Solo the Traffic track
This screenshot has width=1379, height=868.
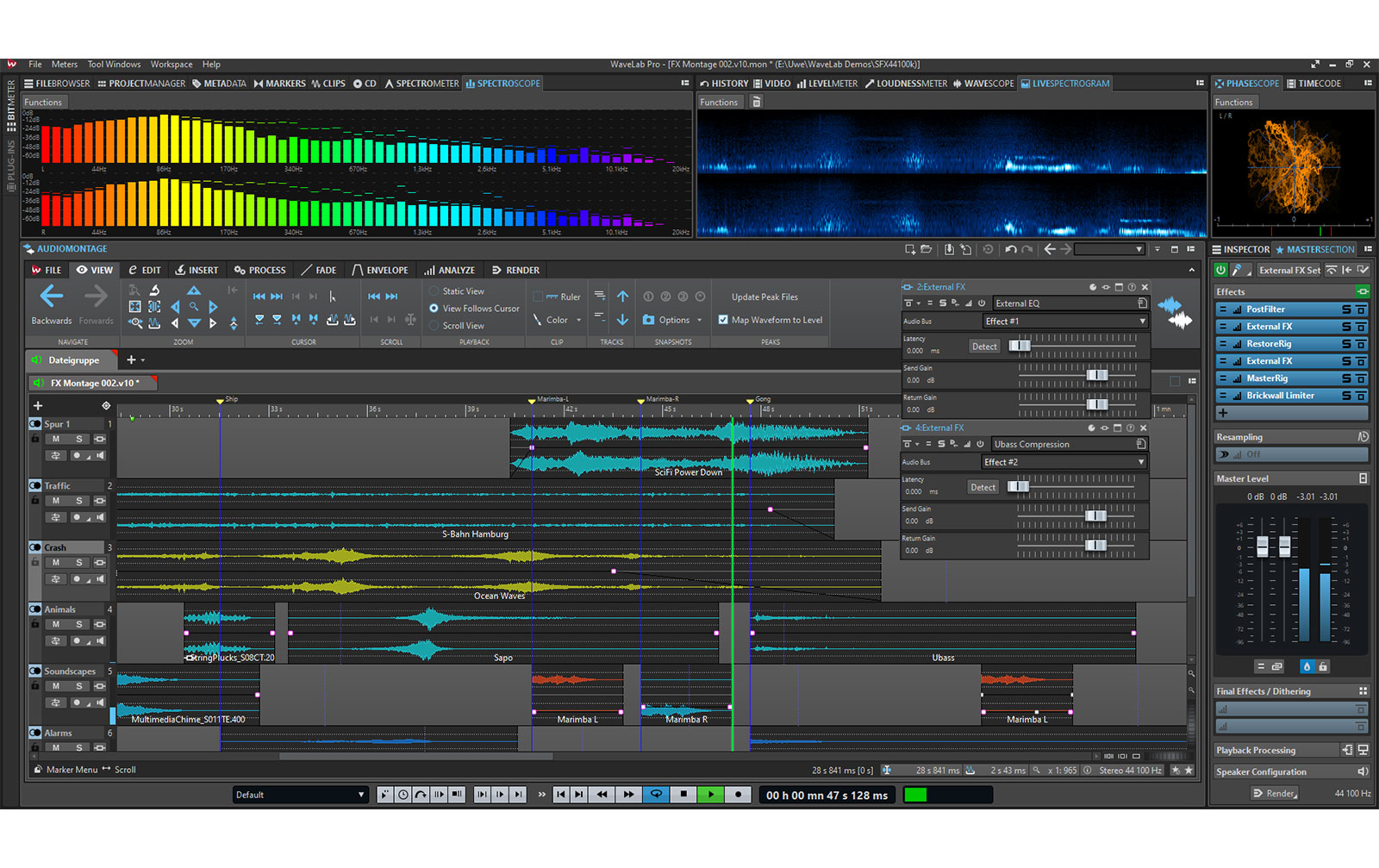(x=78, y=501)
